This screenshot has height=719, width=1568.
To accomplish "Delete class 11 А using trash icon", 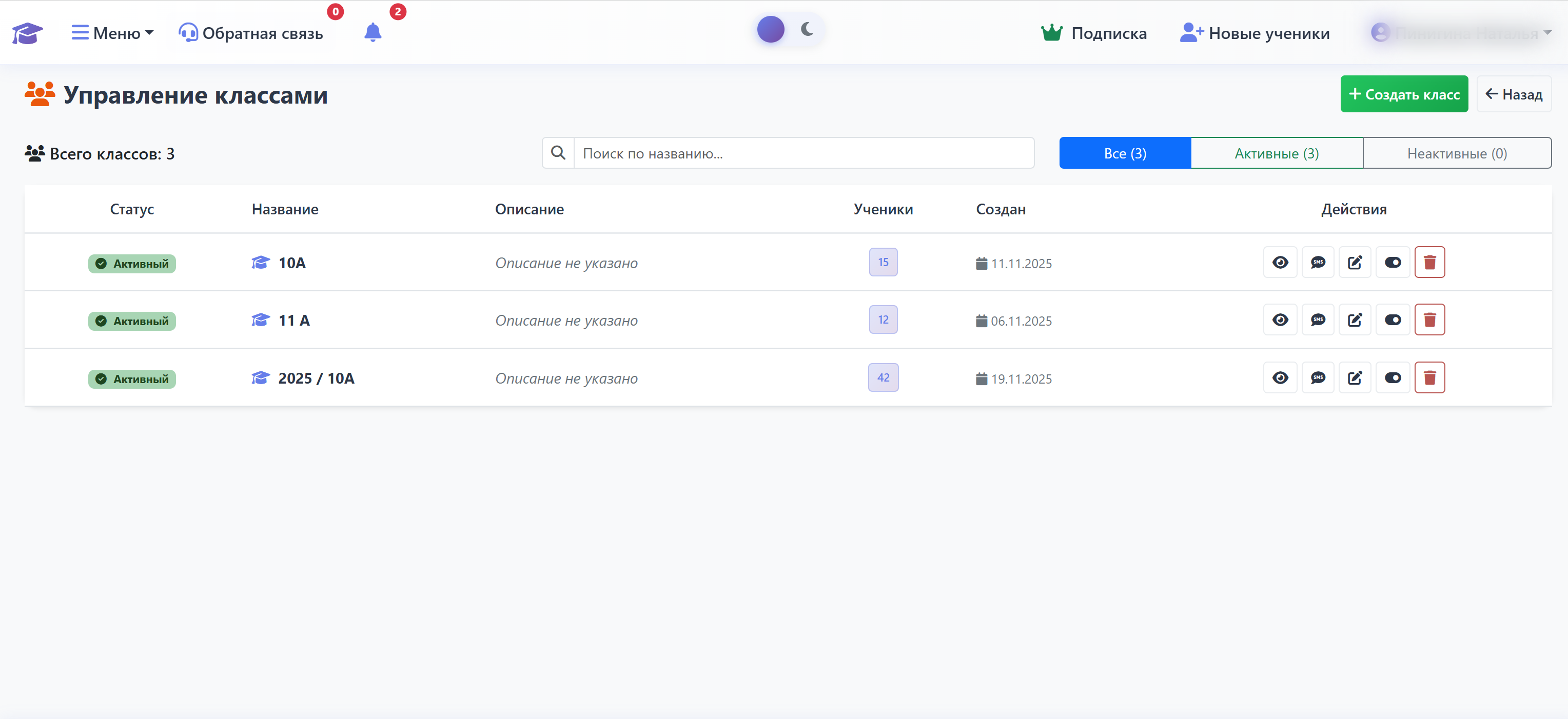I will (1430, 319).
